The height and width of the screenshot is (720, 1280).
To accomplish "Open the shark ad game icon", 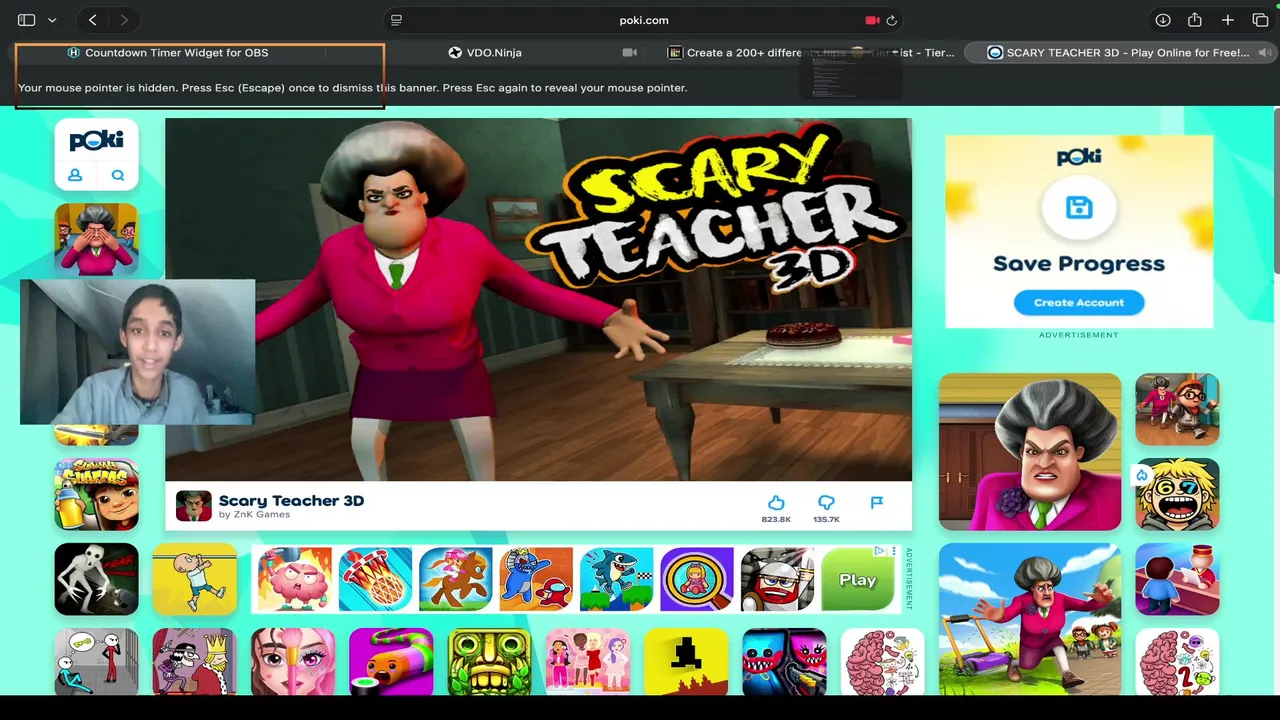I will click(x=616, y=579).
